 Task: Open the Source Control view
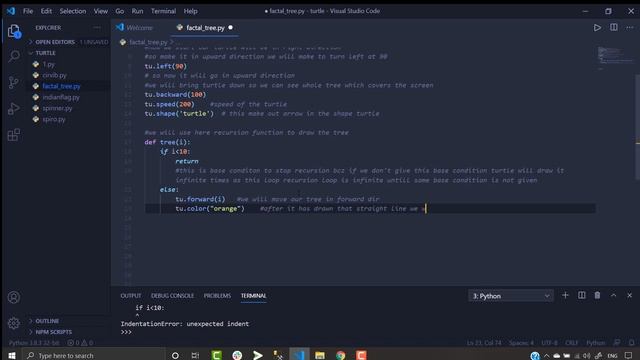point(13,82)
